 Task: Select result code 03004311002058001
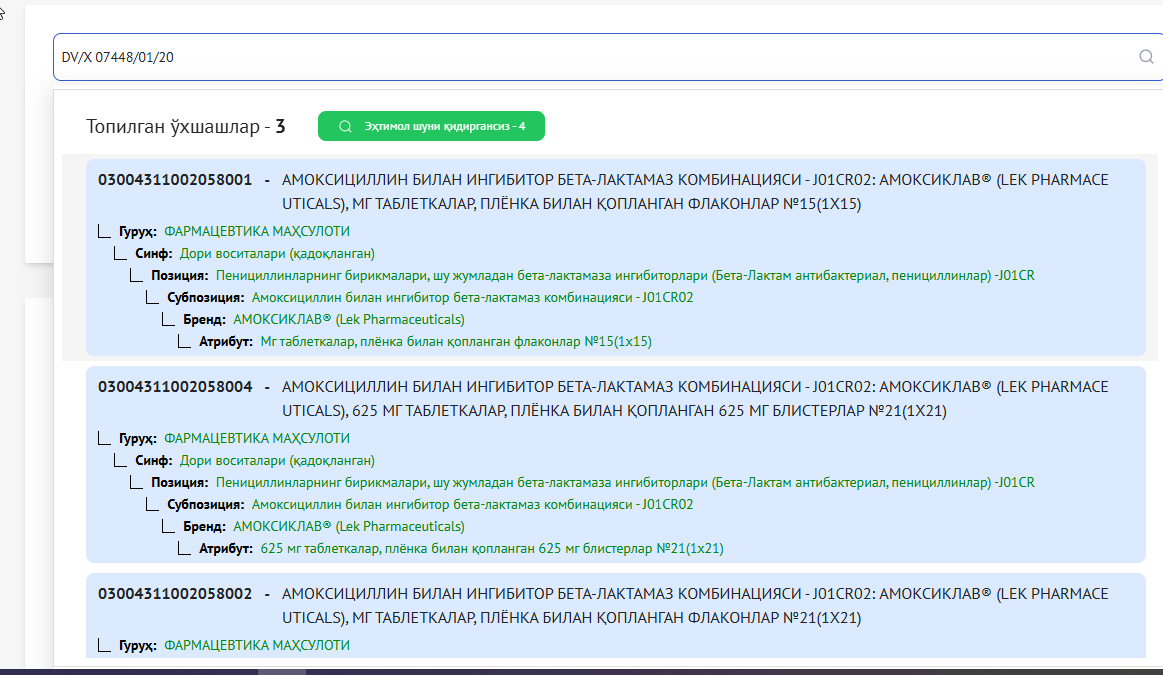(x=175, y=180)
